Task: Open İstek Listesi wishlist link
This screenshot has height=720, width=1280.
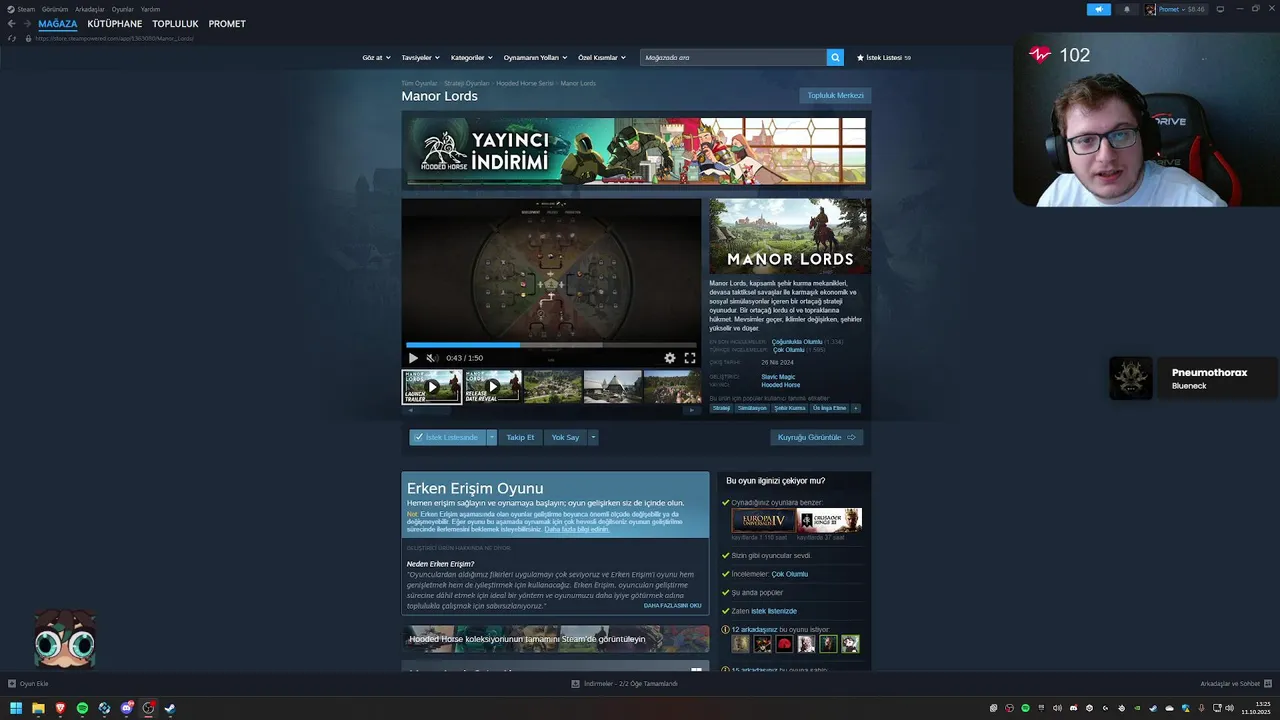Action: coord(884,58)
